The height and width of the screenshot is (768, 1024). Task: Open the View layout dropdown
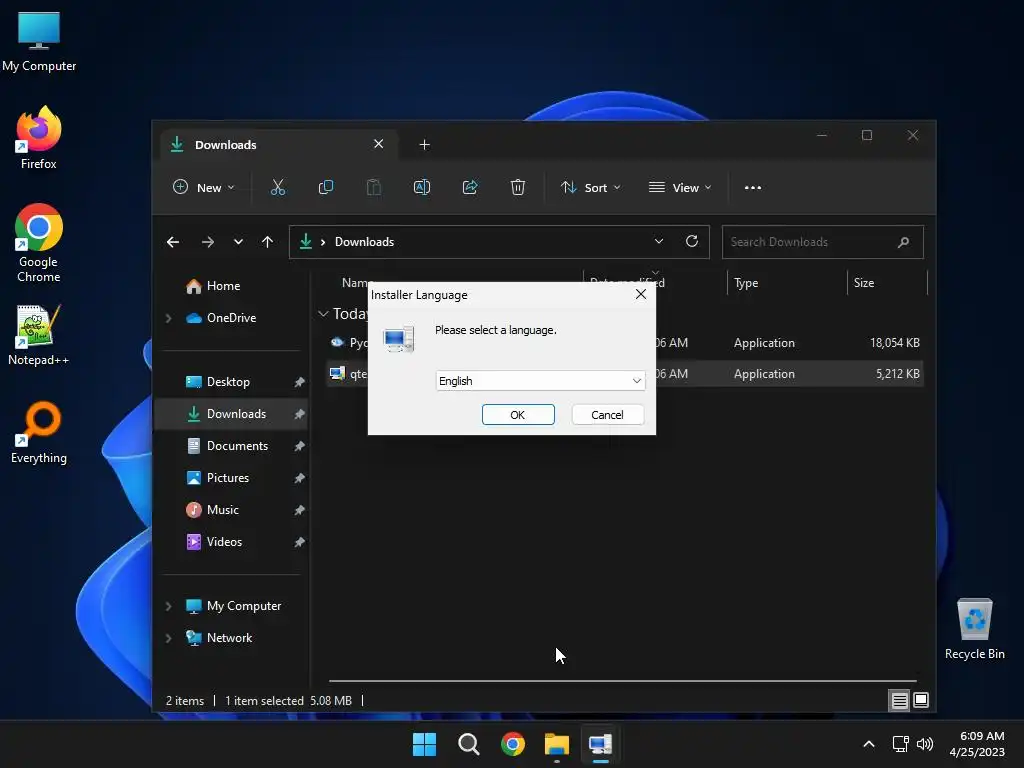[680, 187]
